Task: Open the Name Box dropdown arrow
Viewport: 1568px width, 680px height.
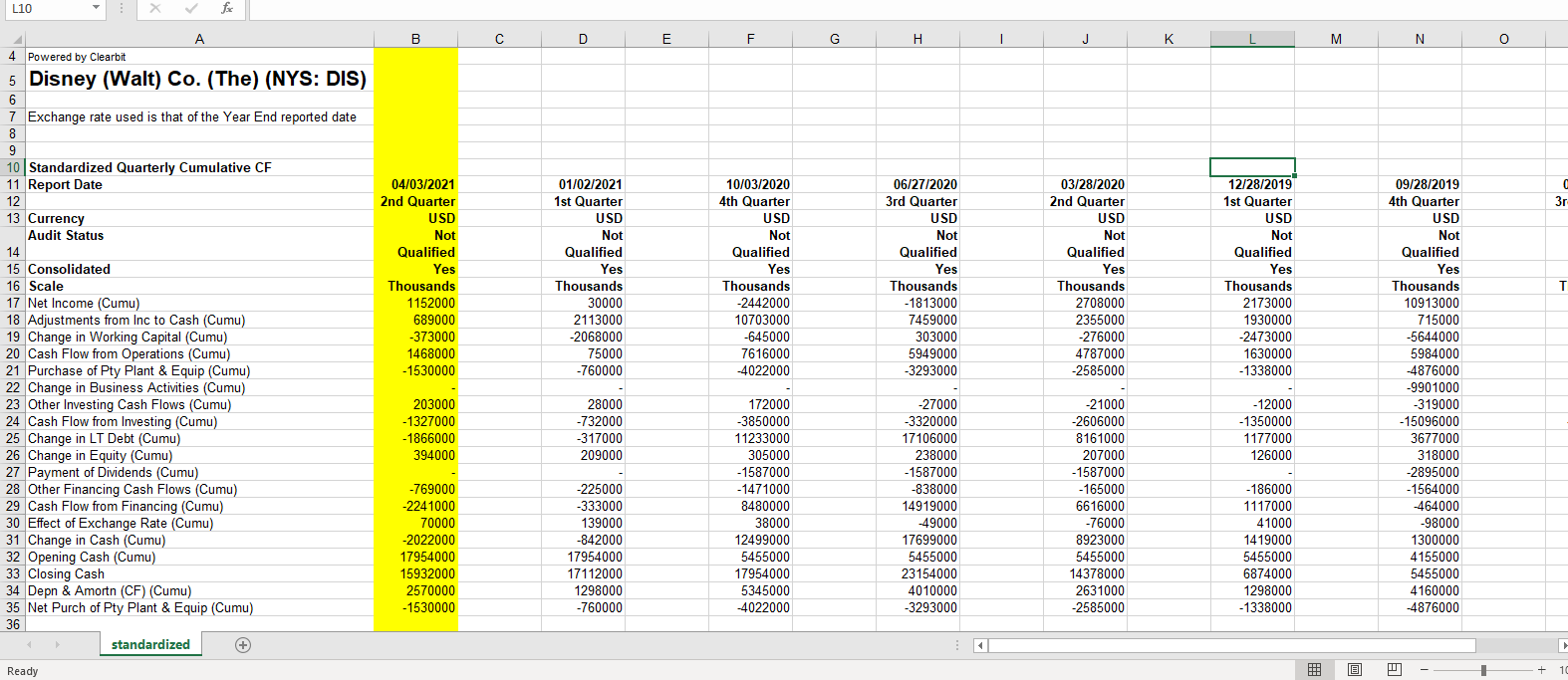Action: click(96, 9)
